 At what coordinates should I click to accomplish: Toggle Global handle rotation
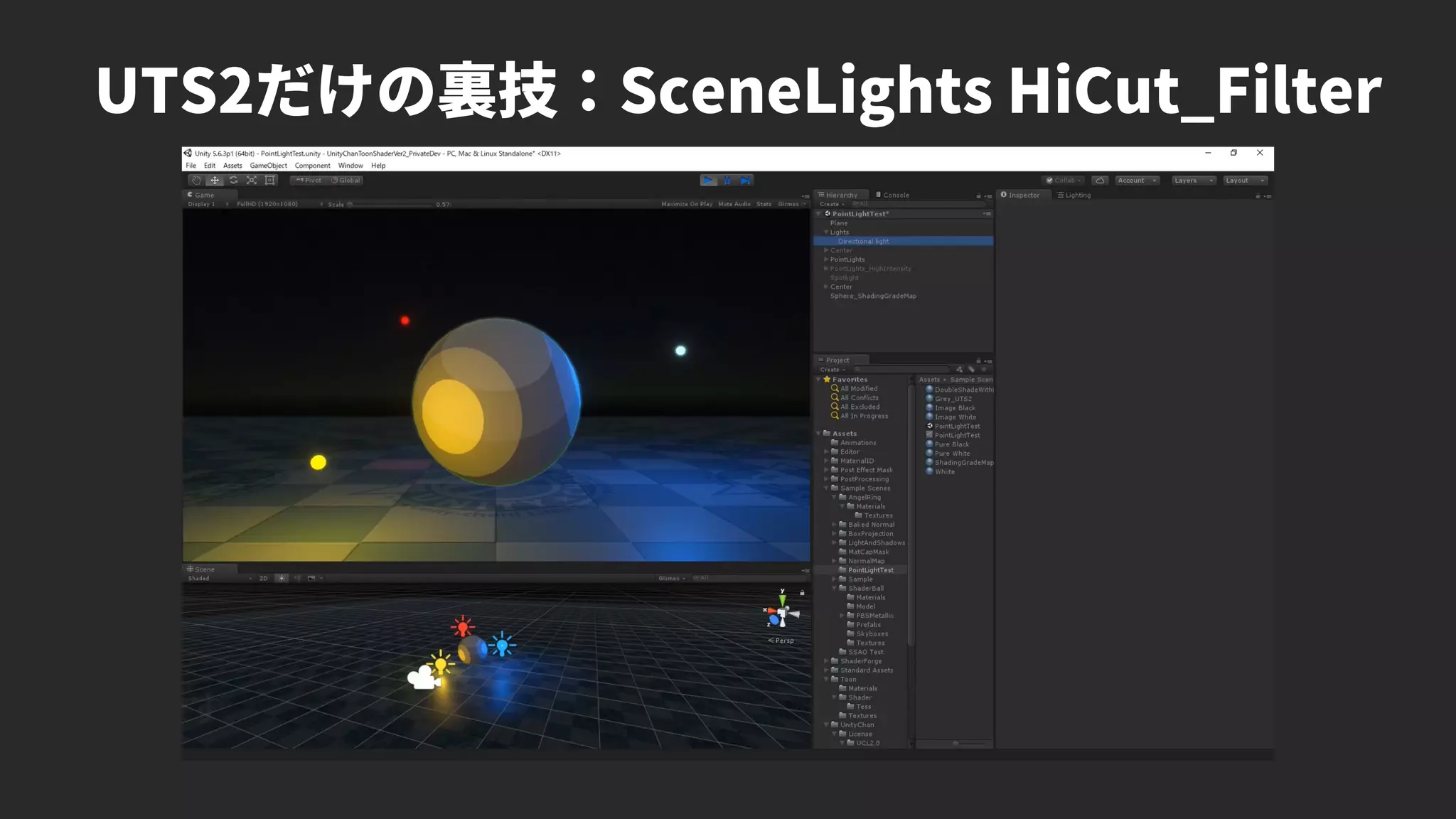point(346,181)
